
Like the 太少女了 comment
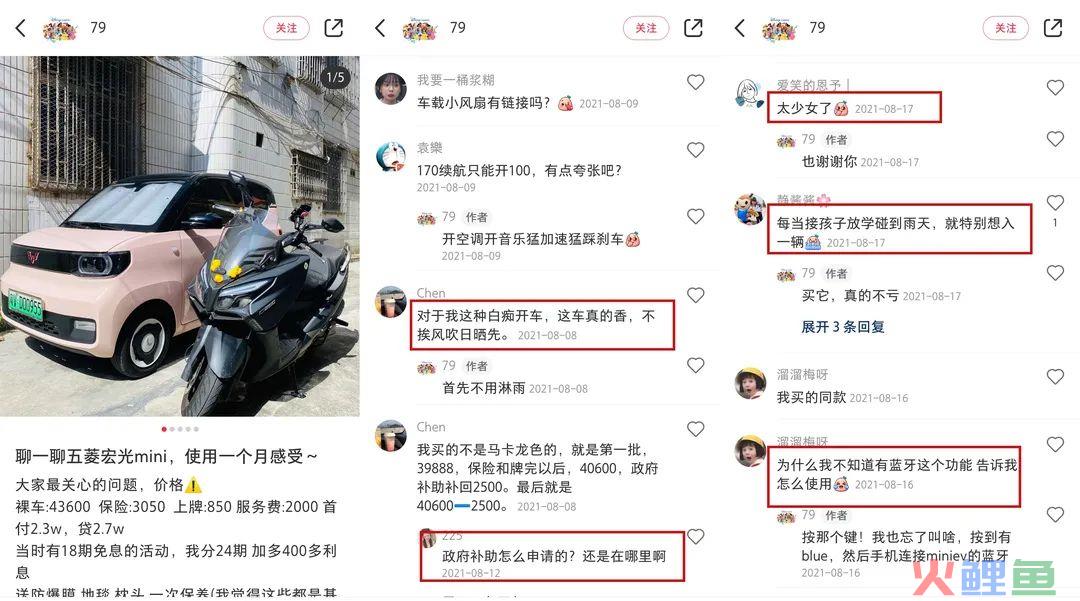[x=1055, y=87]
